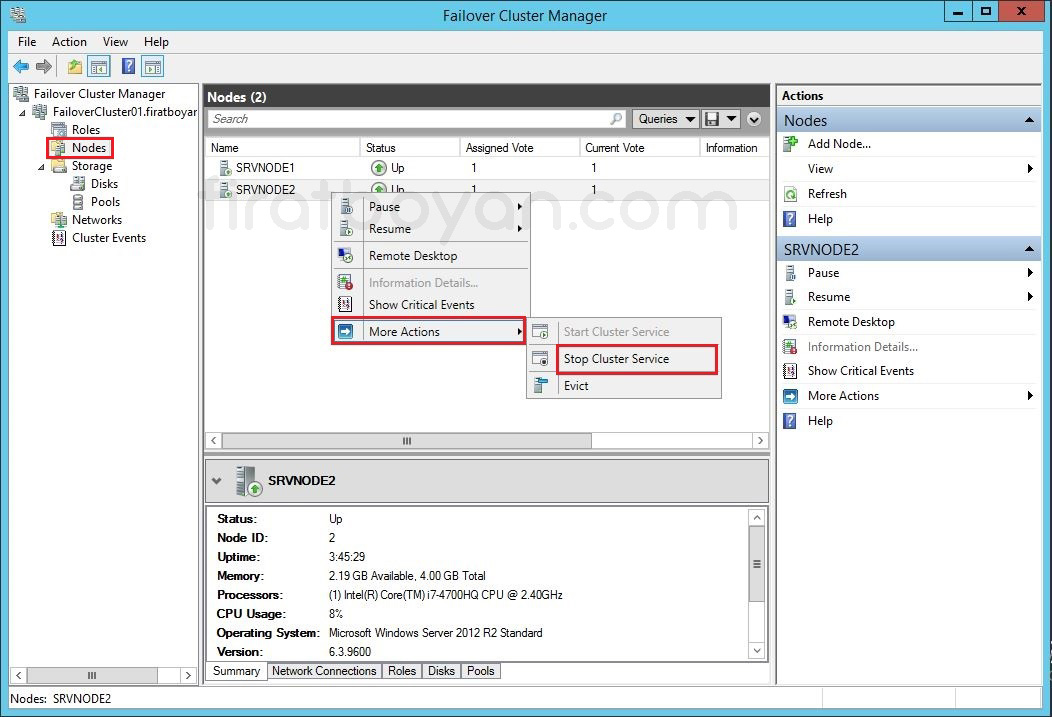Image resolution: width=1052 pixels, height=717 pixels.
Task: Click Refresh in the Actions pane
Action: tap(827, 194)
